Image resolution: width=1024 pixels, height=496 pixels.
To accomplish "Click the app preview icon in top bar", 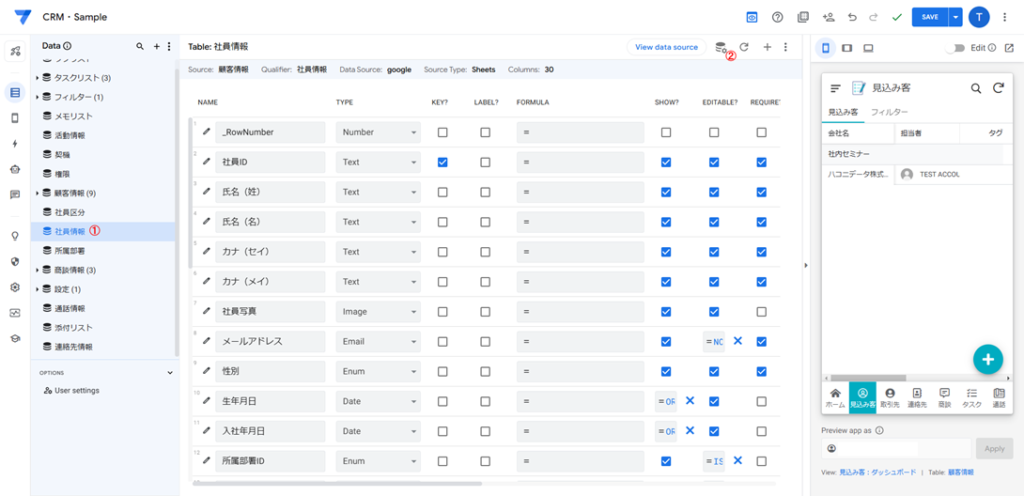I will (x=752, y=18).
